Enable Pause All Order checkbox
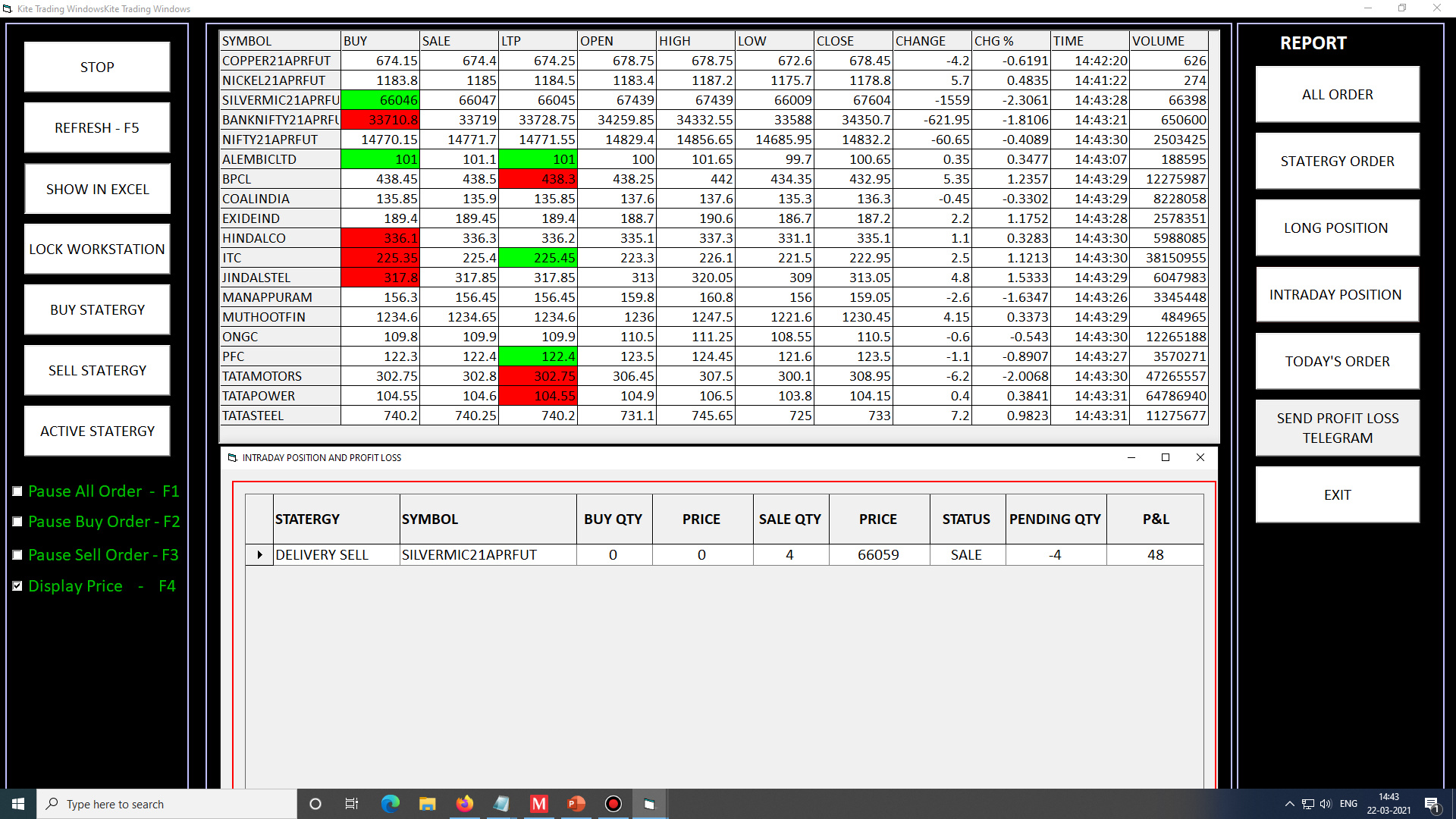The height and width of the screenshot is (819, 1456). pos(17,491)
